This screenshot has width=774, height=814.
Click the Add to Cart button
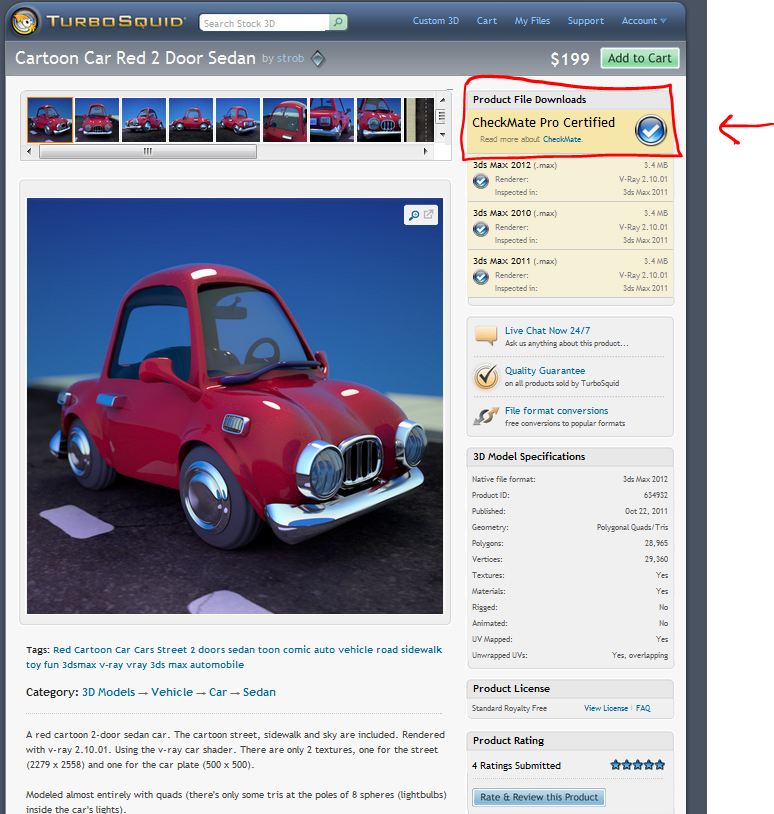tap(639, 58)
